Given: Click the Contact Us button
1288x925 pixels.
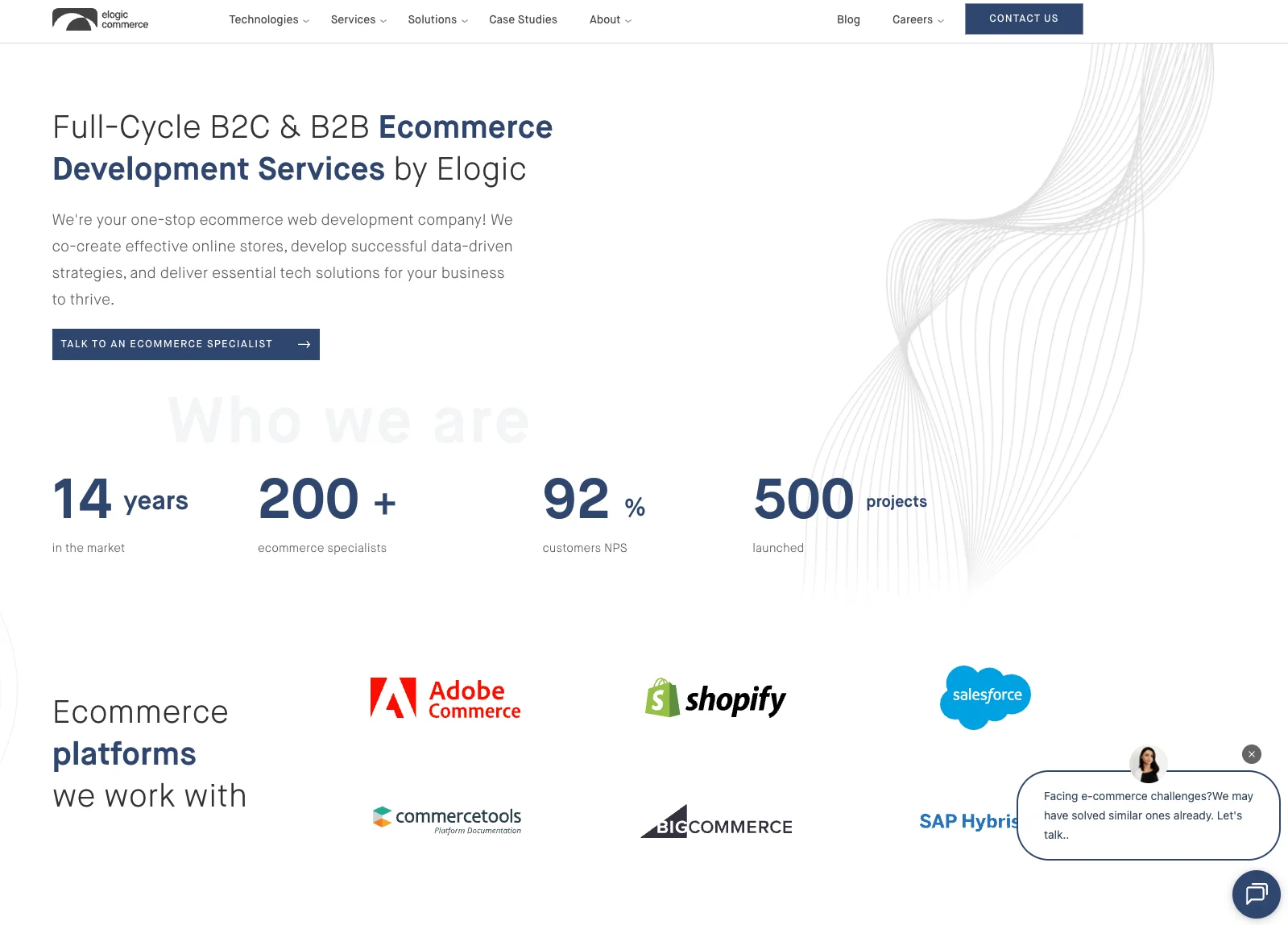Looking at the screenshot, I should pyautogui.click(x=1024, y=19).
